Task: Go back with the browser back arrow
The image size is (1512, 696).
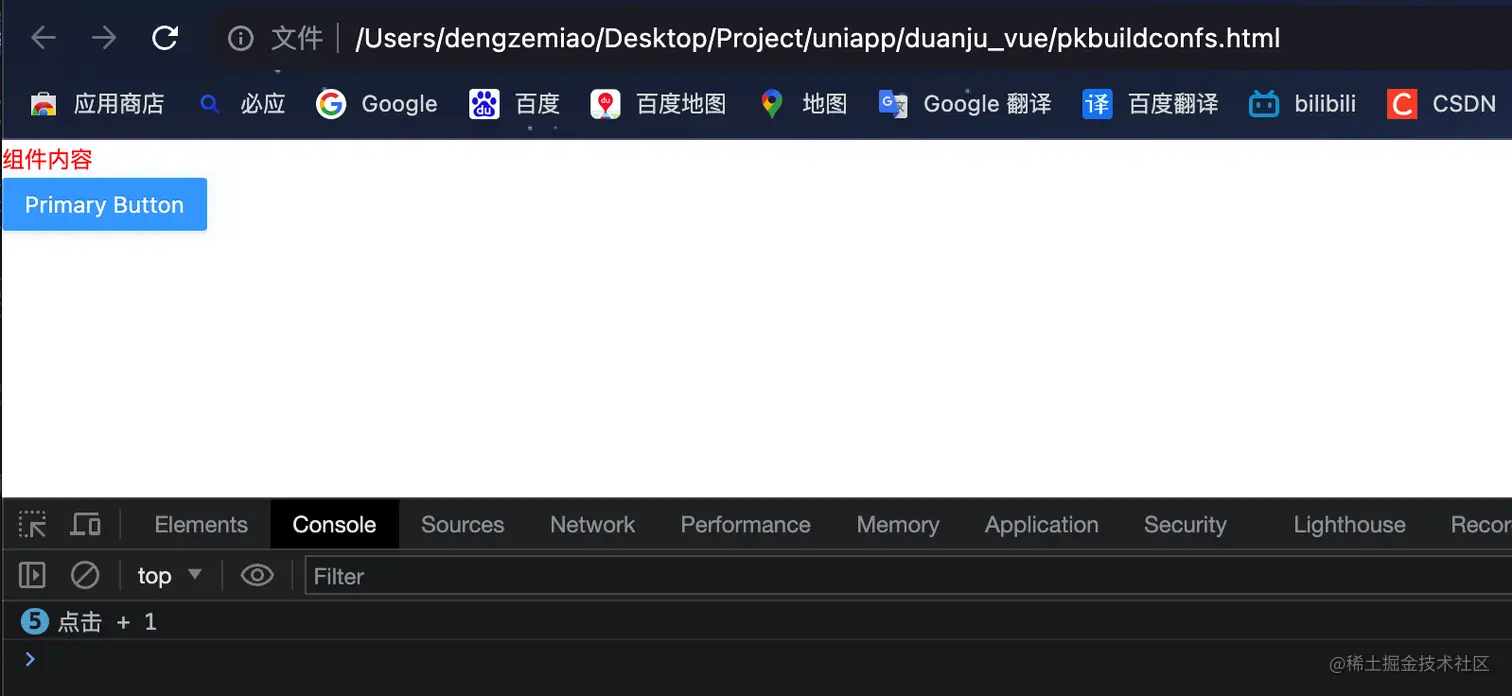Action: coord(43,38)
